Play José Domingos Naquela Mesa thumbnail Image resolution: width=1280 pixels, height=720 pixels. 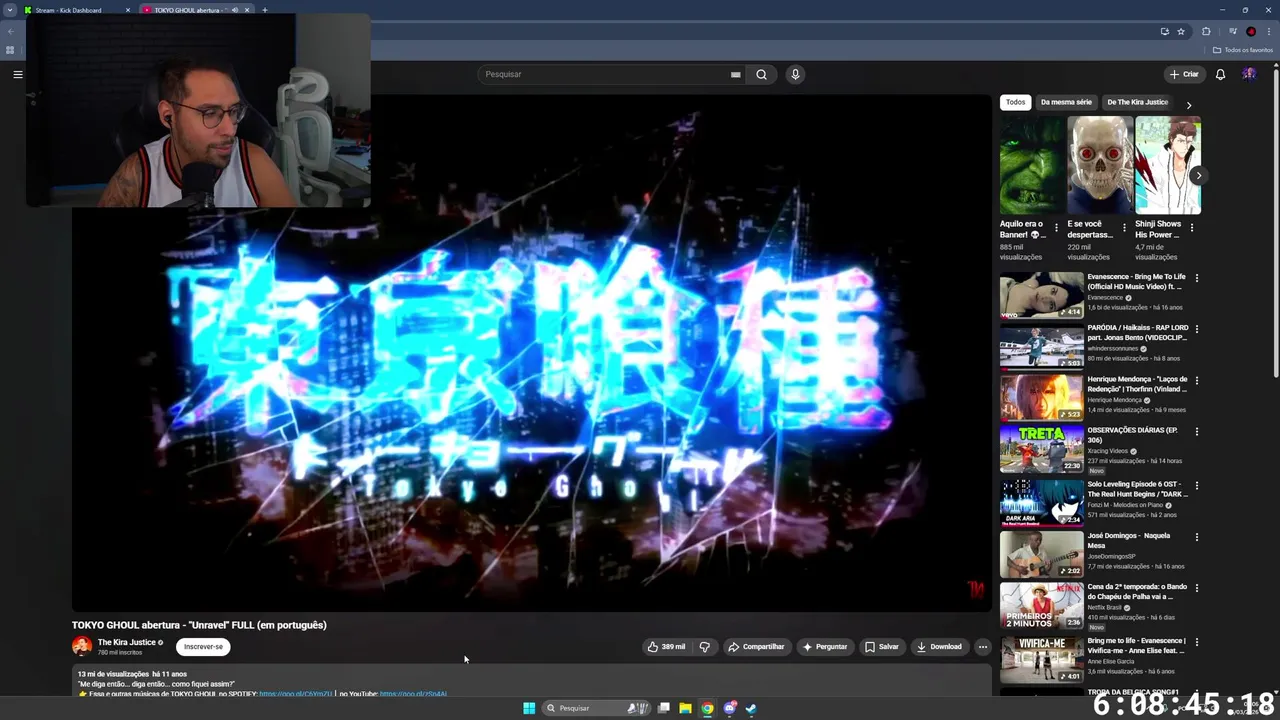click(x=1041, y=554)
